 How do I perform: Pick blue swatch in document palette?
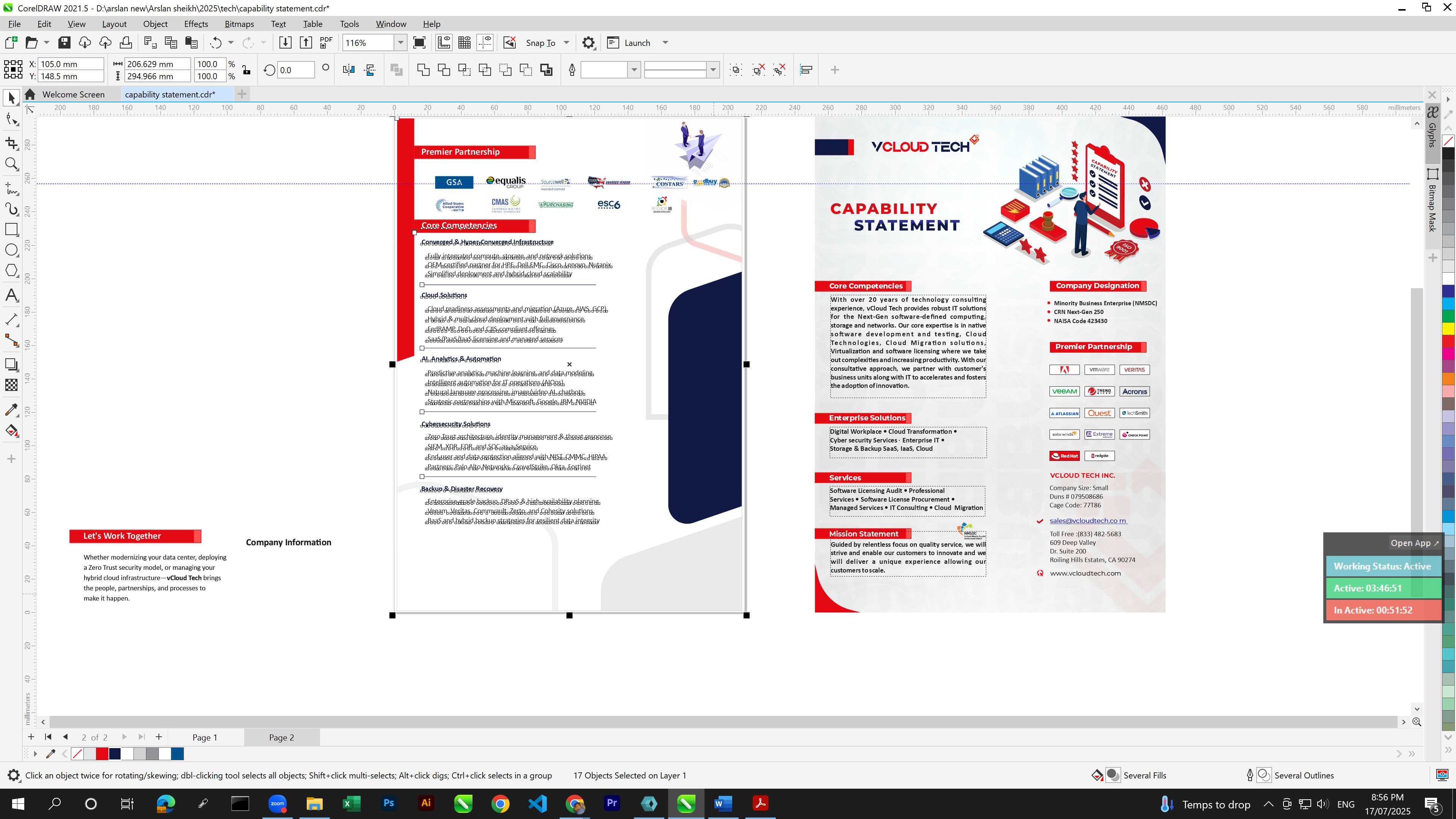click(177, 753)
